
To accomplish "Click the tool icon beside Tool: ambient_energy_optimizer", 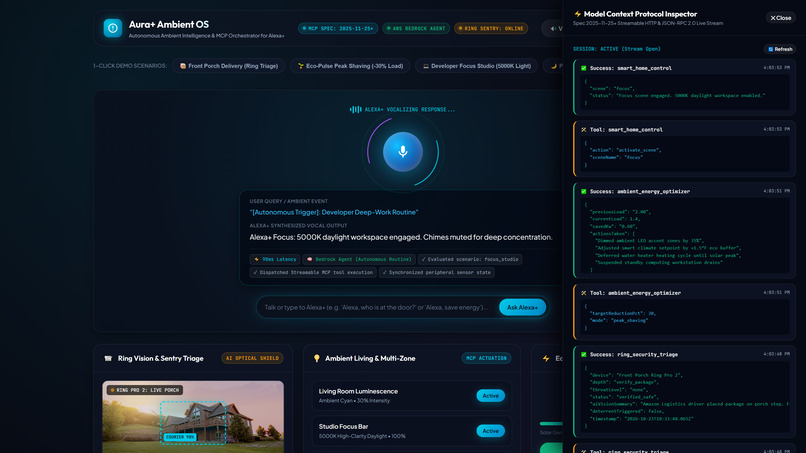I will point(583,293).
